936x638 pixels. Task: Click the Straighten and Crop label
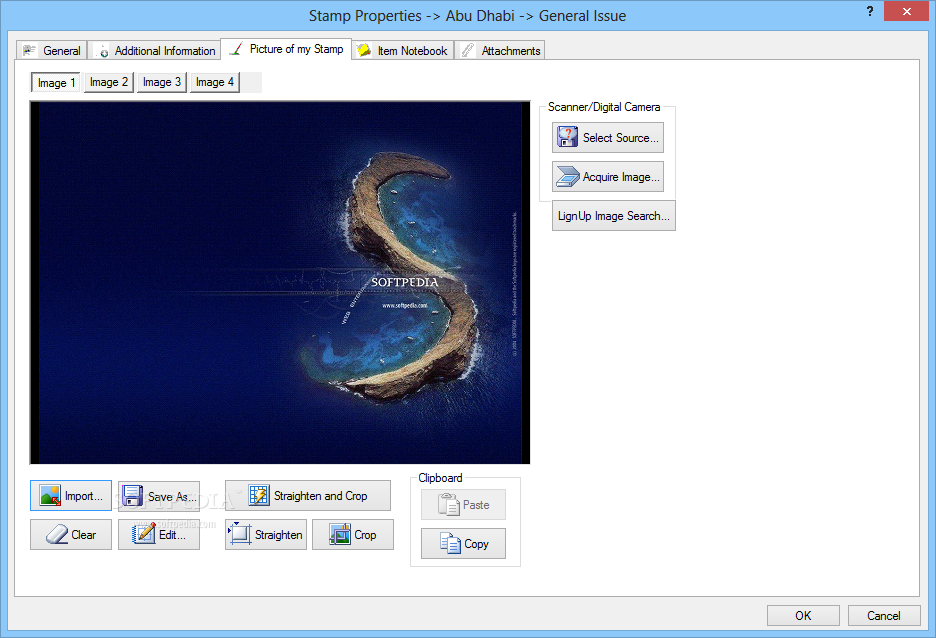coord(321,496)
